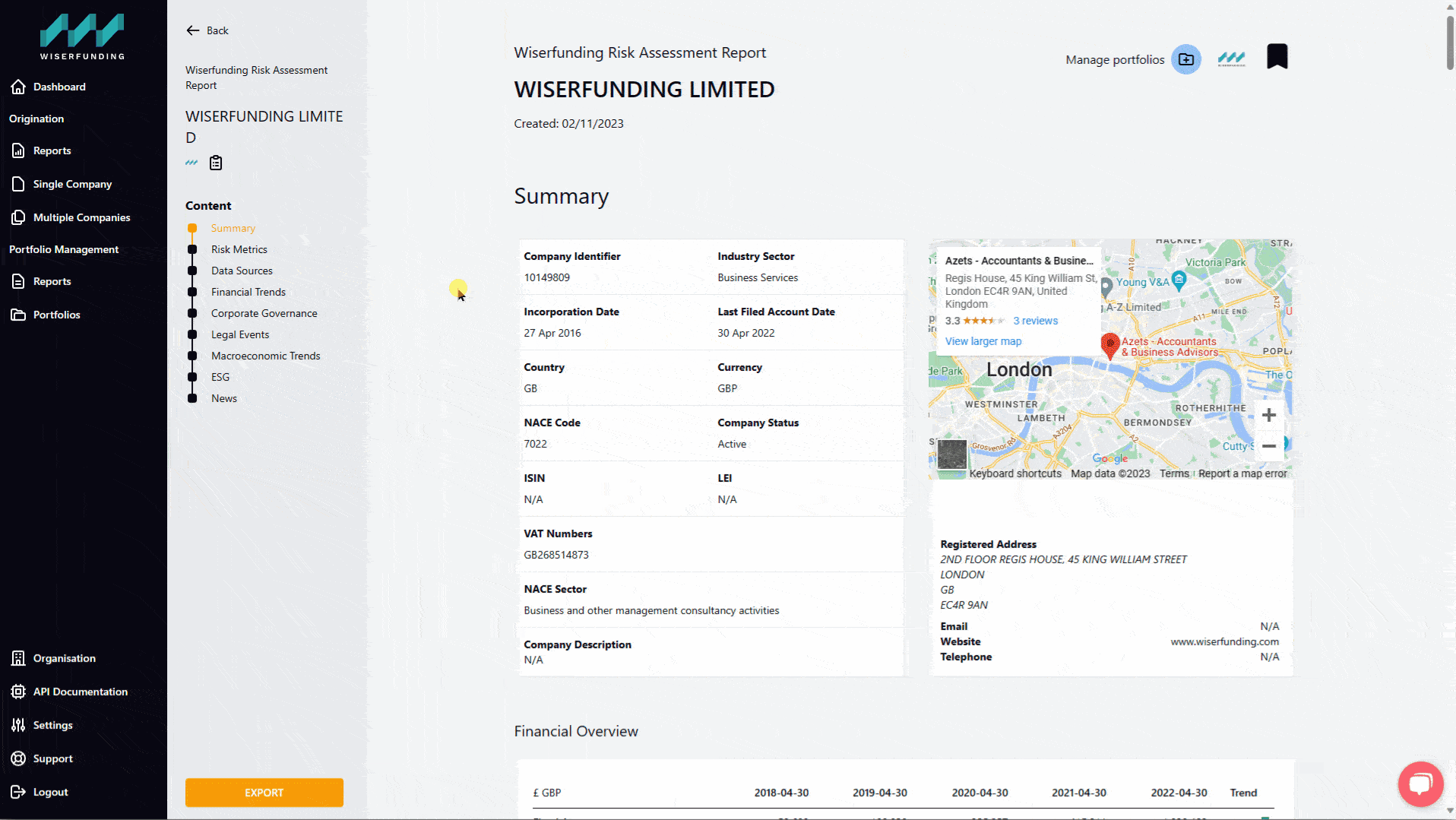Jump to Legal Events section
This screenshot has height=820, width=1456.
240,334
